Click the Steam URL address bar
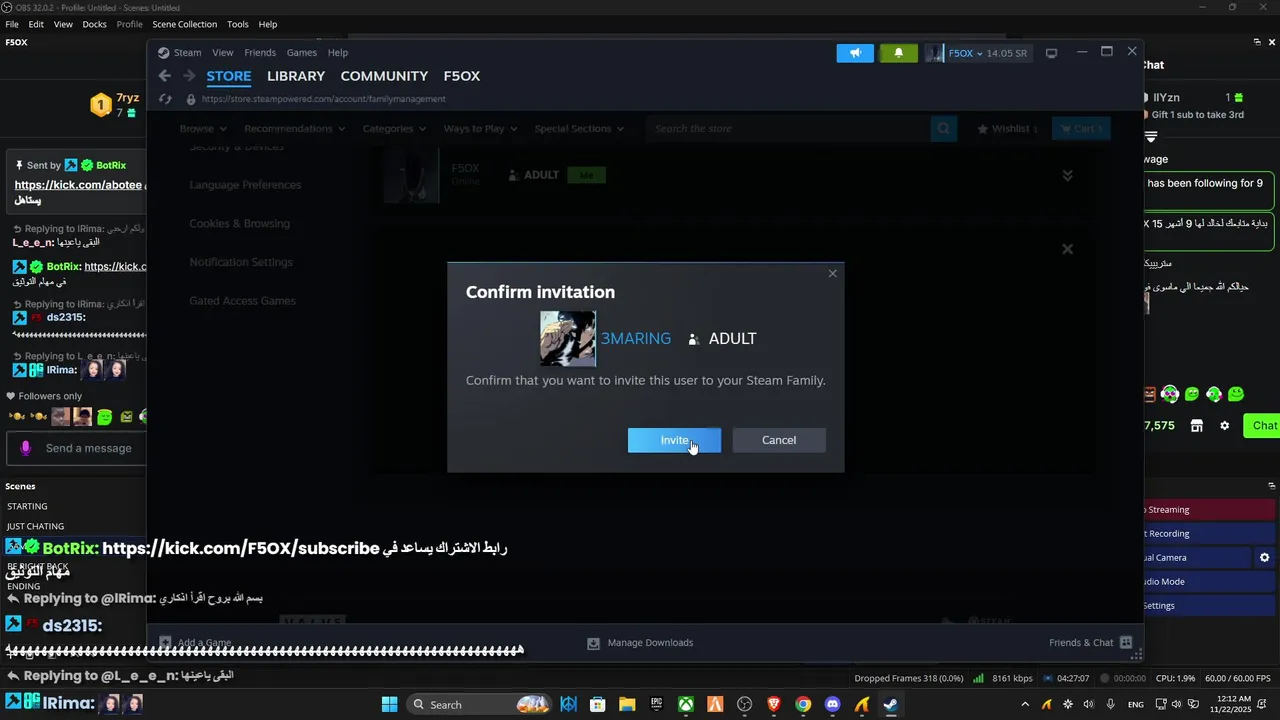The image size is (1280, 720). coord(323,99)
